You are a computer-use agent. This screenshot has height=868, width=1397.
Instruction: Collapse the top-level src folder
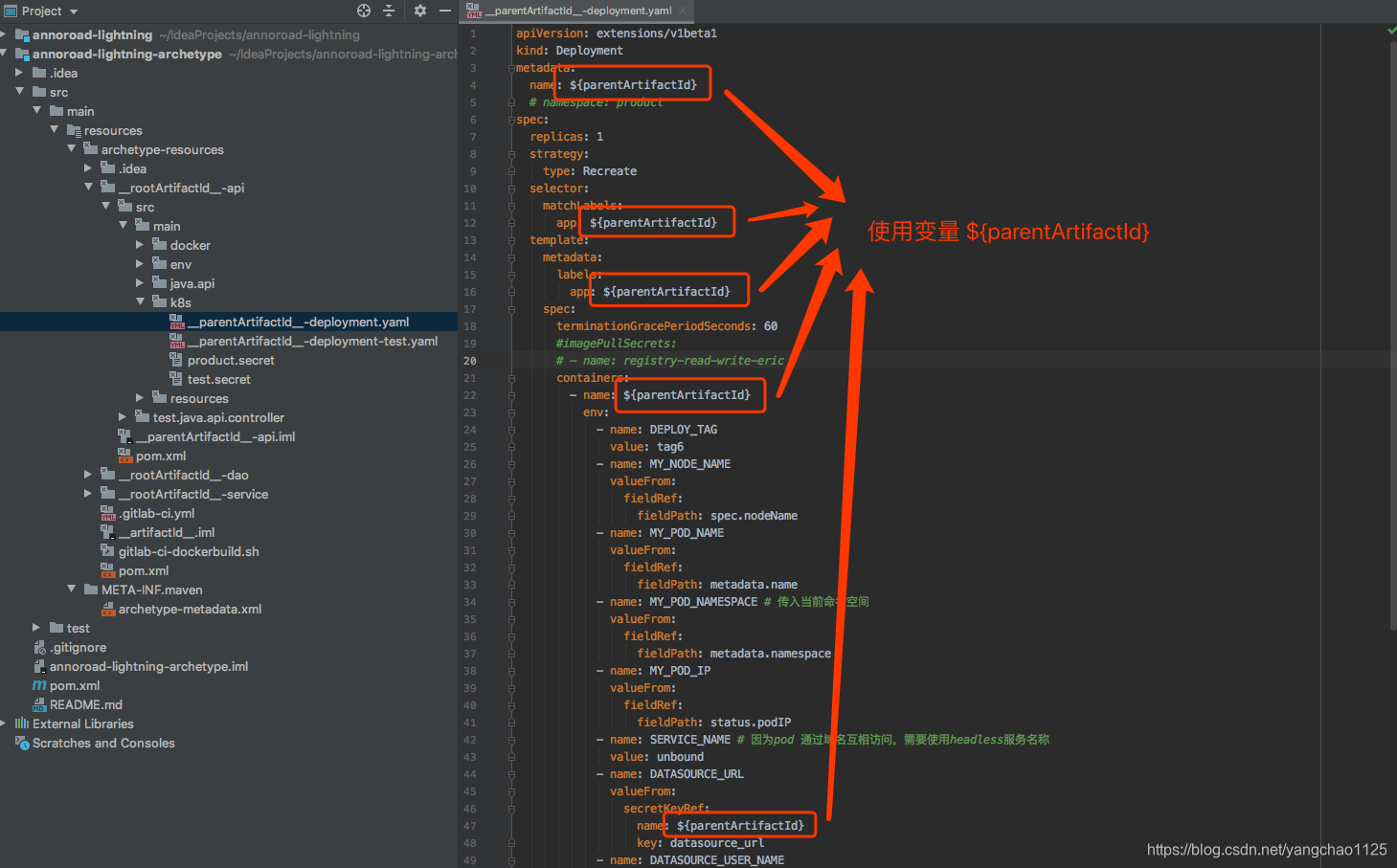click(x=20, y=92)
